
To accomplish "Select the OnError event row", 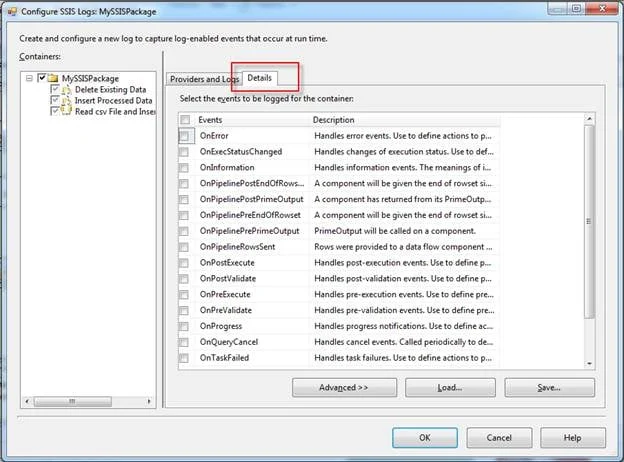I will pos(339,136).
